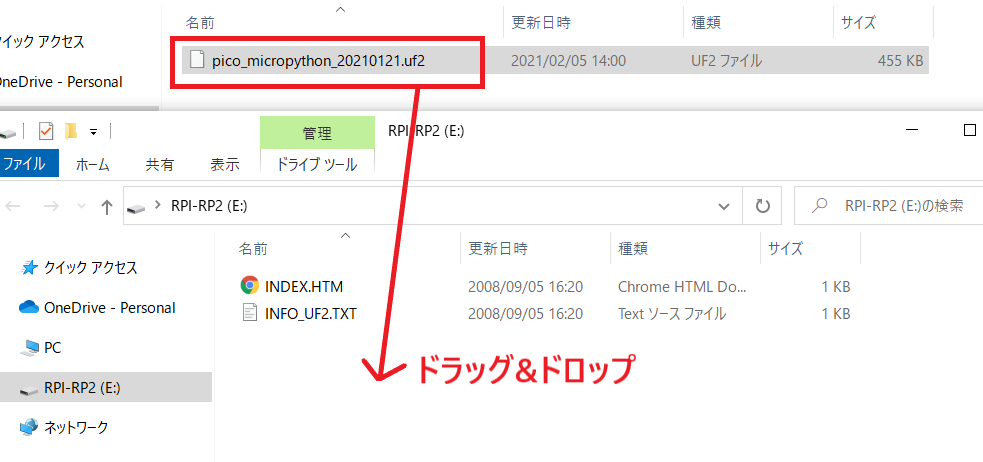Open the quick access toolbar customize dropdown
Image resolution: width=983 pixels, height=462 pixels.
93,132
